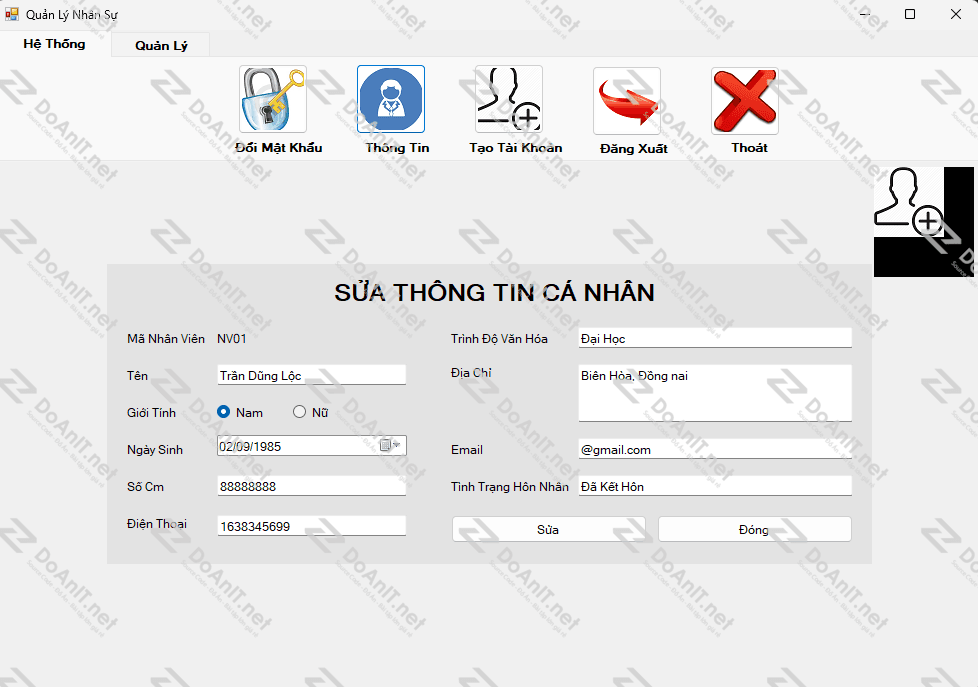Click the Tạo Tài Khoản add-user icon
Viewport: 978px width, 687px height.
[x=509, y=99]
